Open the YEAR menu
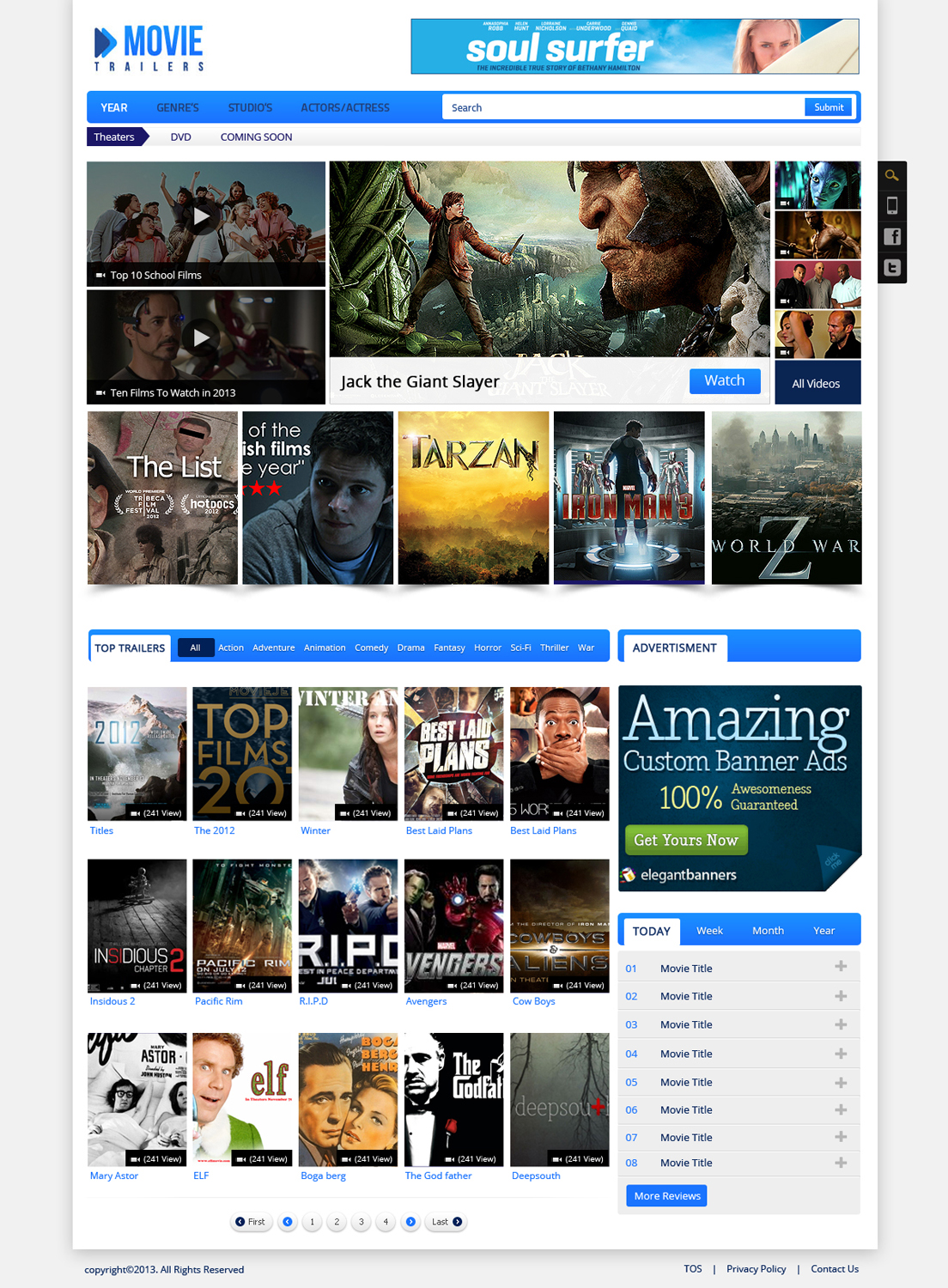The height and width of the screenshot is (1288, 948). point(114,107)
